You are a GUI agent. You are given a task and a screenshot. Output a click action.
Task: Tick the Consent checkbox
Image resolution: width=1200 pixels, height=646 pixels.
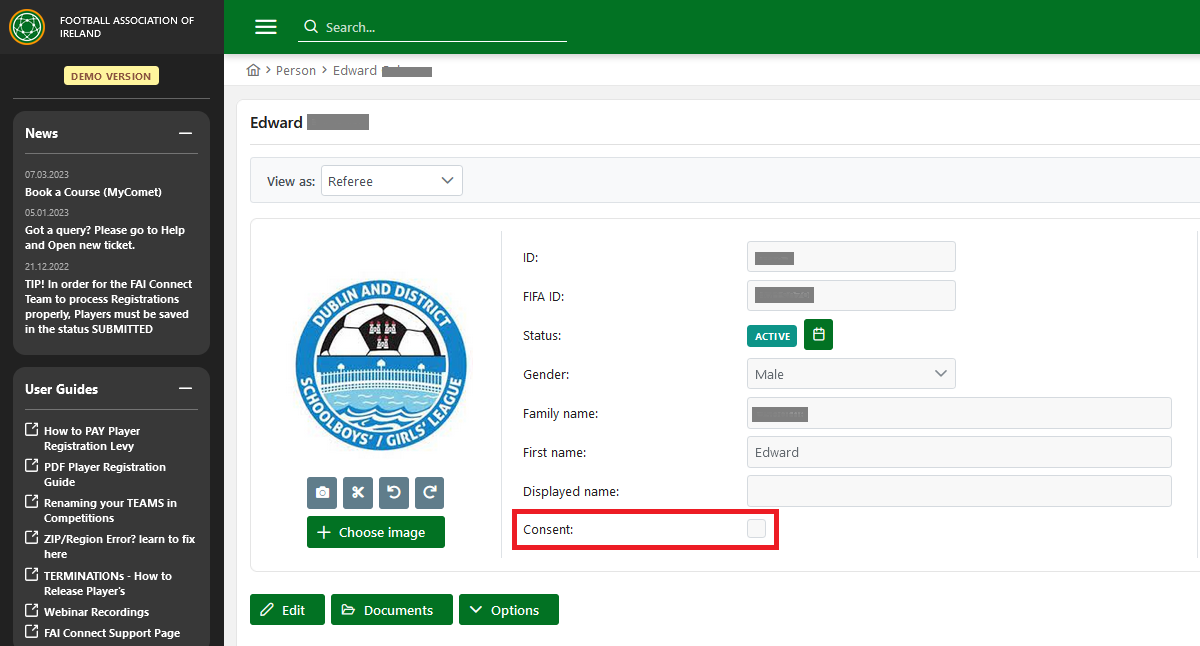[x=756, y=529]
